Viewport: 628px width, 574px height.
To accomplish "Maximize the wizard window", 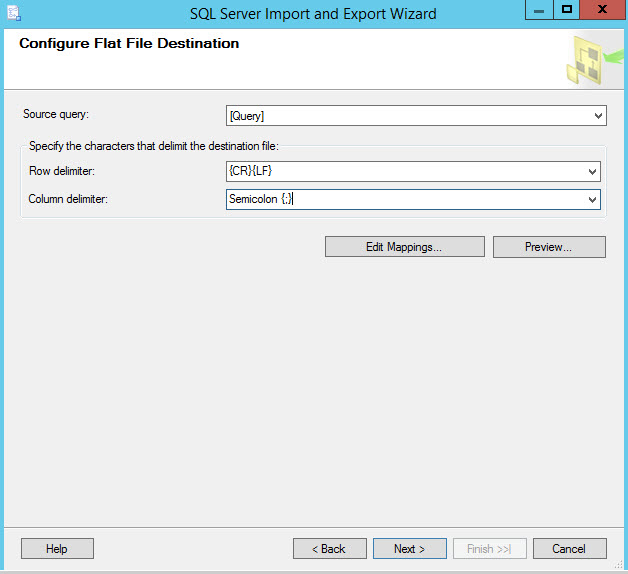I will (566, 10).
